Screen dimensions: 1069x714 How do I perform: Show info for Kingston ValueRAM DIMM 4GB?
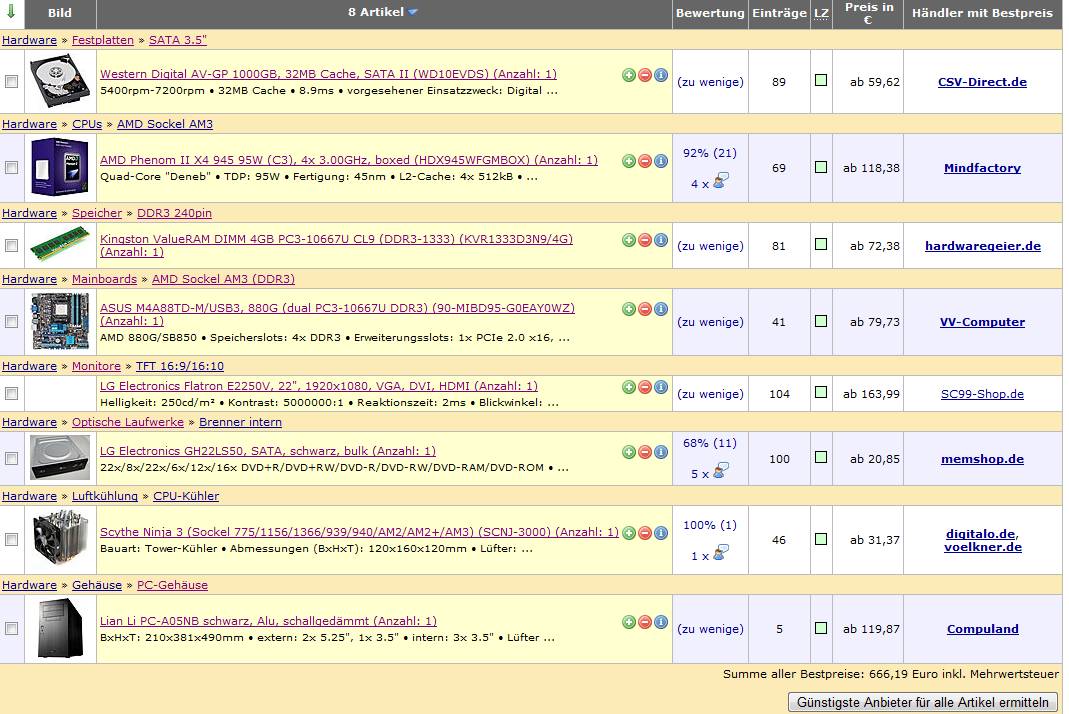pyautogui.click(x=661, y=240)
